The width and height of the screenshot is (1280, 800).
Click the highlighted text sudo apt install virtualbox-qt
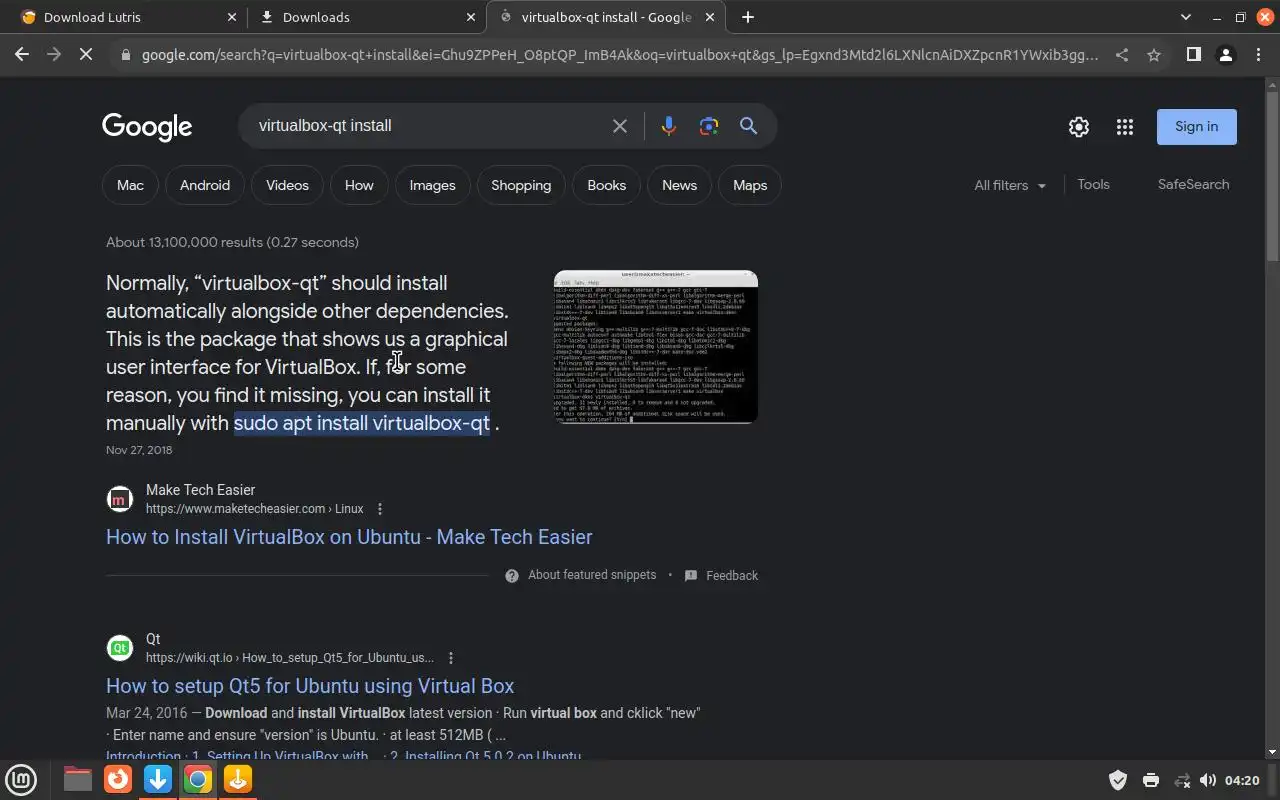362,423
